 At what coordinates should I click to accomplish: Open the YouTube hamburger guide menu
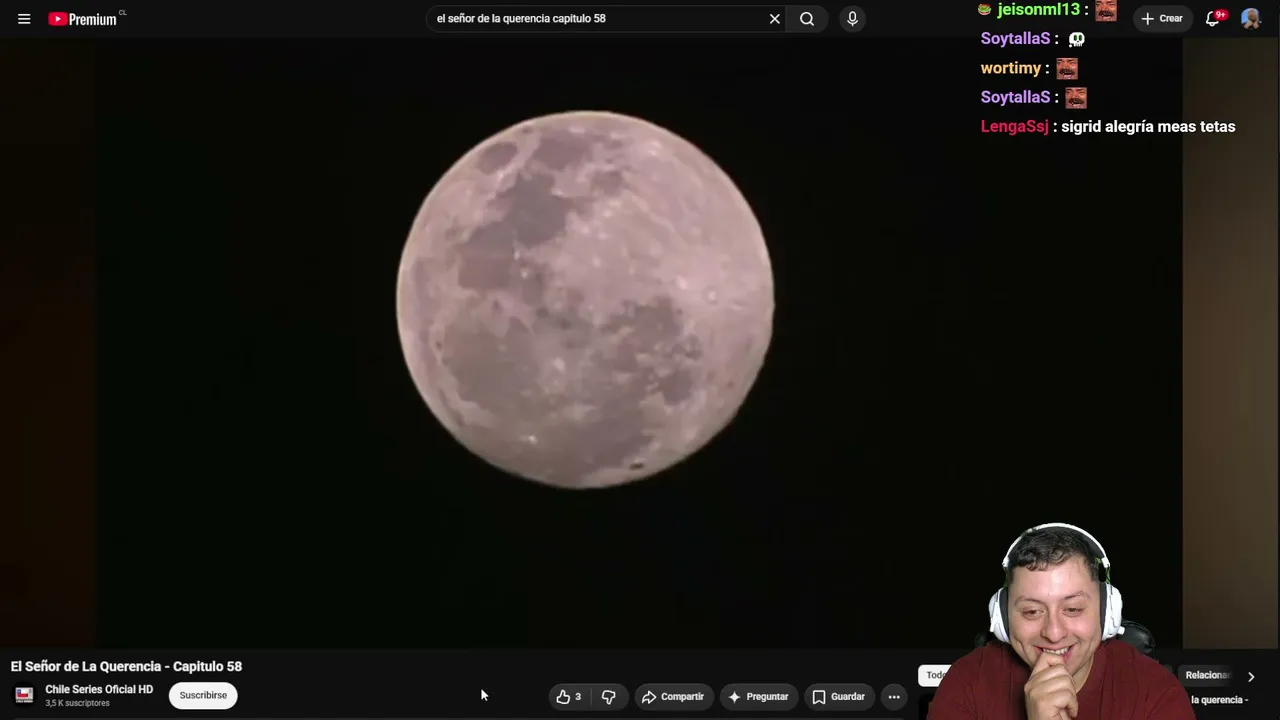(x=24, y=19)
